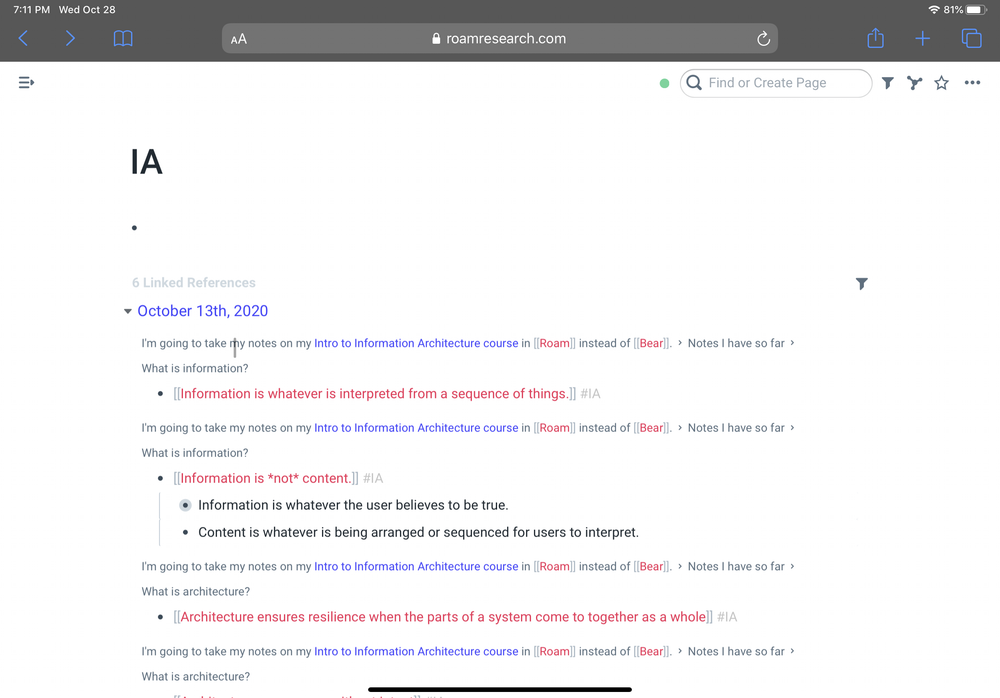Open Bear page link in first reference breadcrumb
This screenshot has height=698, width=1000.
[x=651, y=343]
